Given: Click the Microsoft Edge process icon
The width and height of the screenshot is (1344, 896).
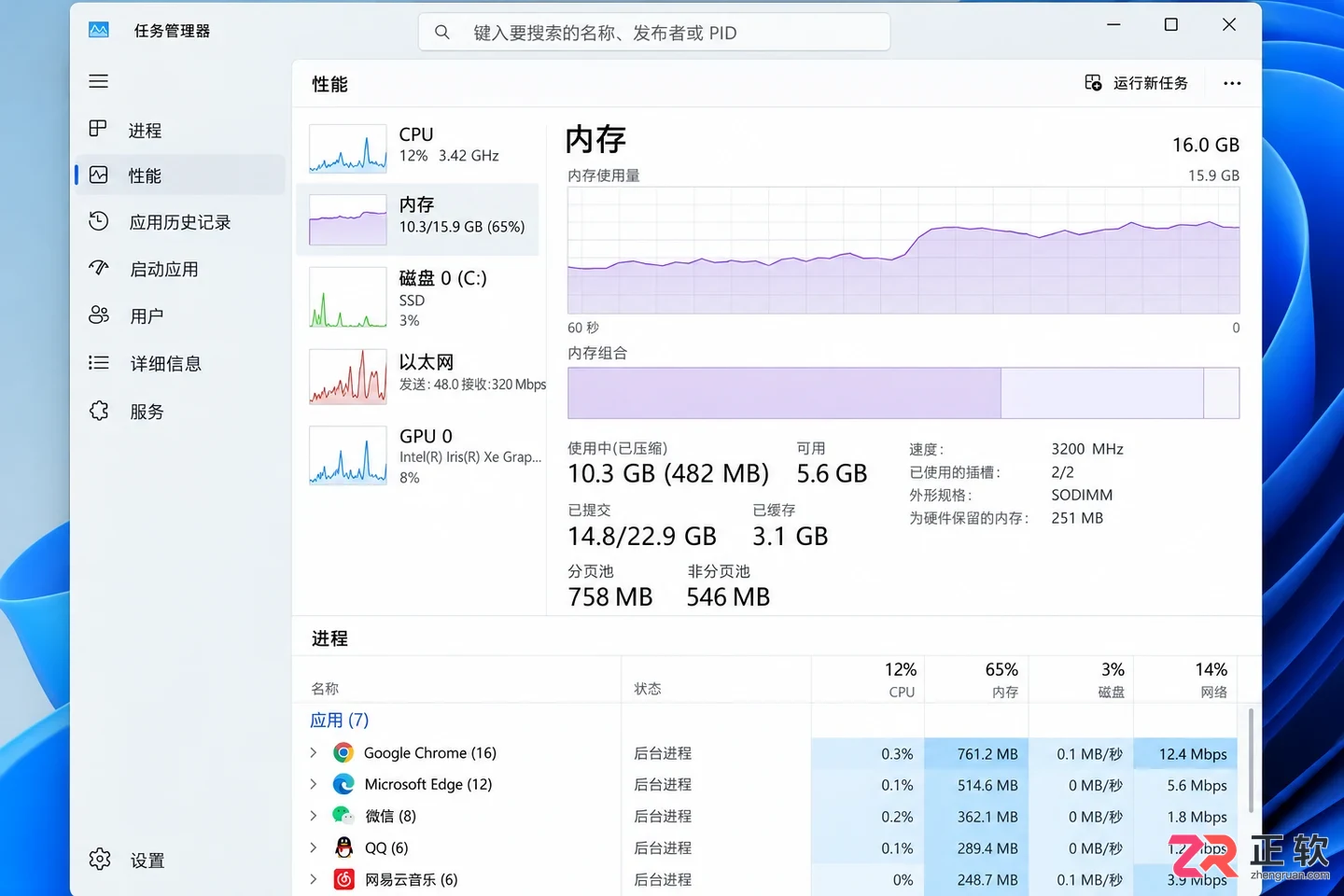Looking at the screenshot, I should [x=343, y=784].
